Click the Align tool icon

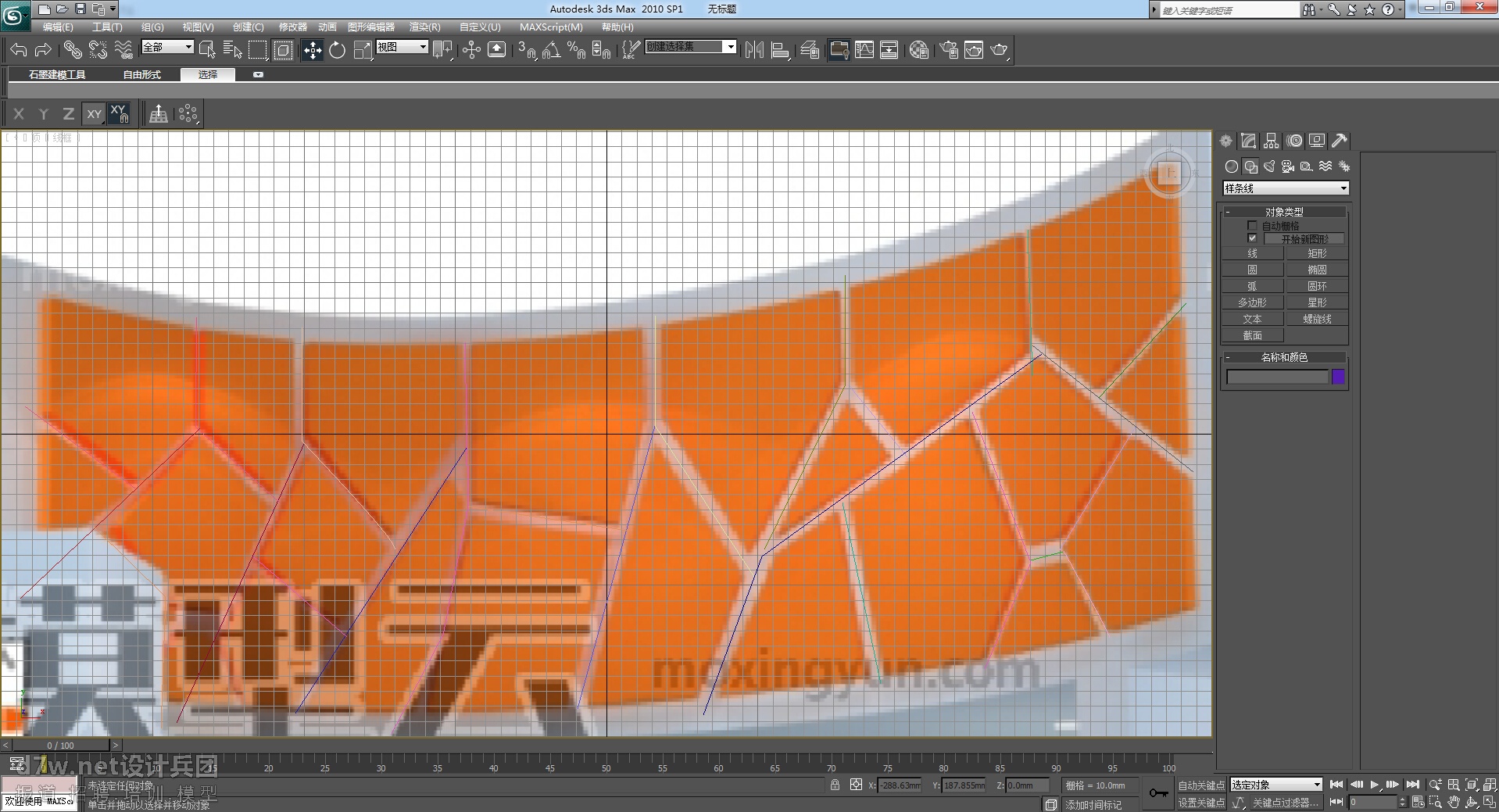click(x=779, y=50)
